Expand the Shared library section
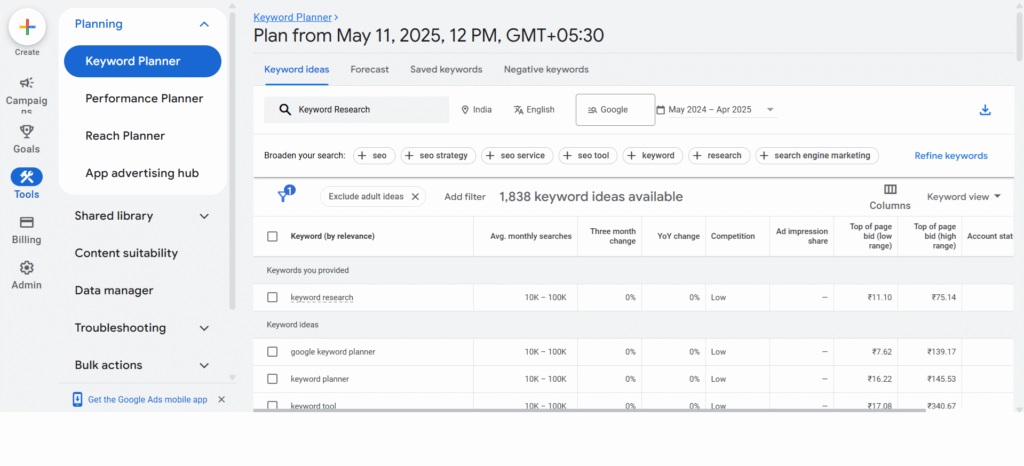The width and height of the screenshot is (1024, 466). pos(204,216)
